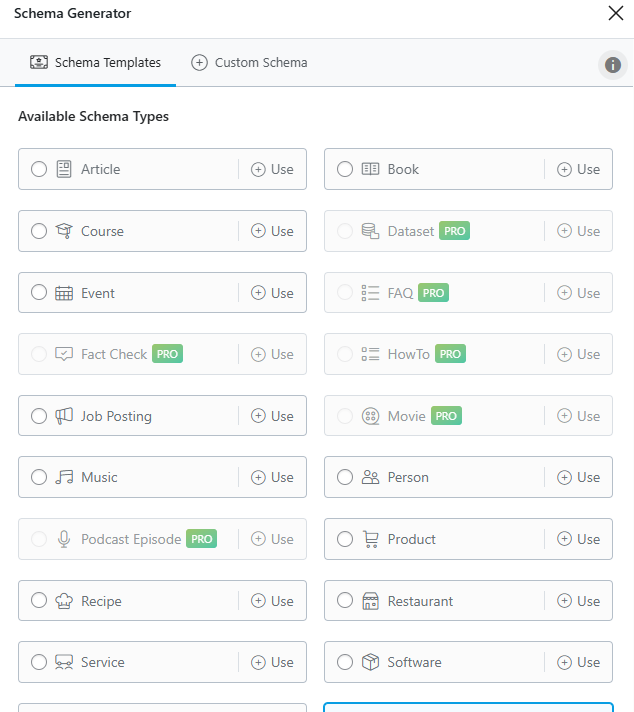The height and width of the screenshot is (712, 634).
Task: Click the Software box icon
Action: tap(370, 662)
